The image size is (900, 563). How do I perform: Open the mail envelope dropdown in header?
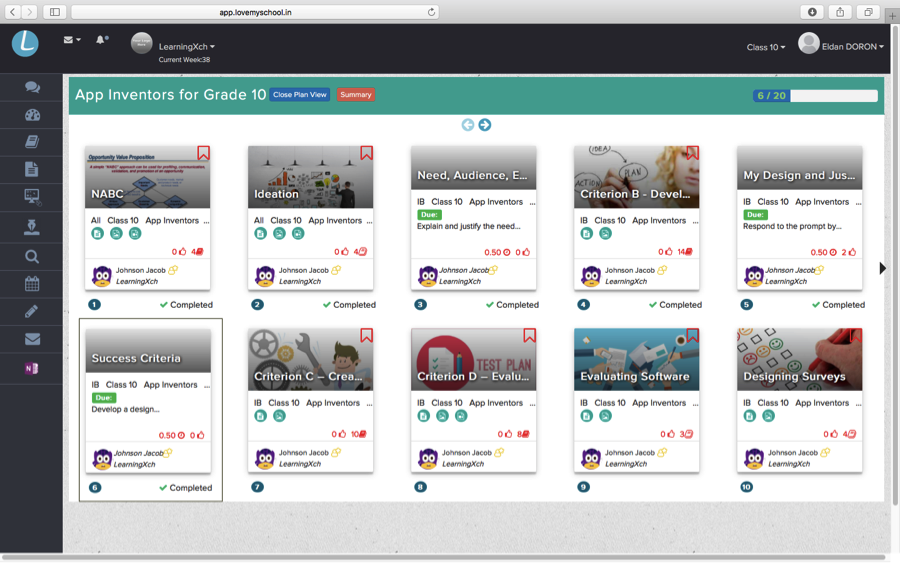pyautogui.click(x=72, y=40)
